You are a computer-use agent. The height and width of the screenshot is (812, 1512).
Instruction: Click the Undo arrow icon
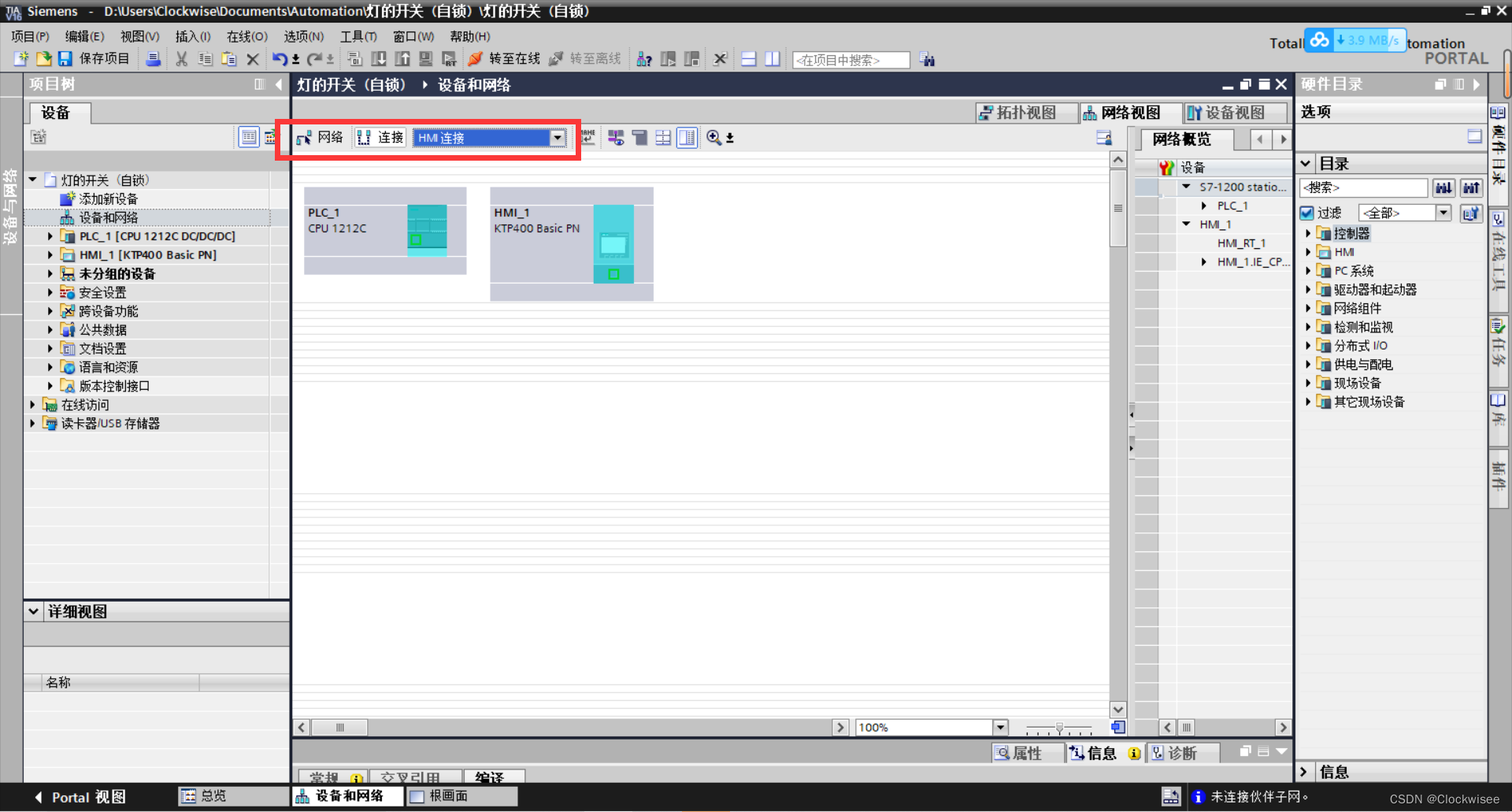tap(280, 59)
